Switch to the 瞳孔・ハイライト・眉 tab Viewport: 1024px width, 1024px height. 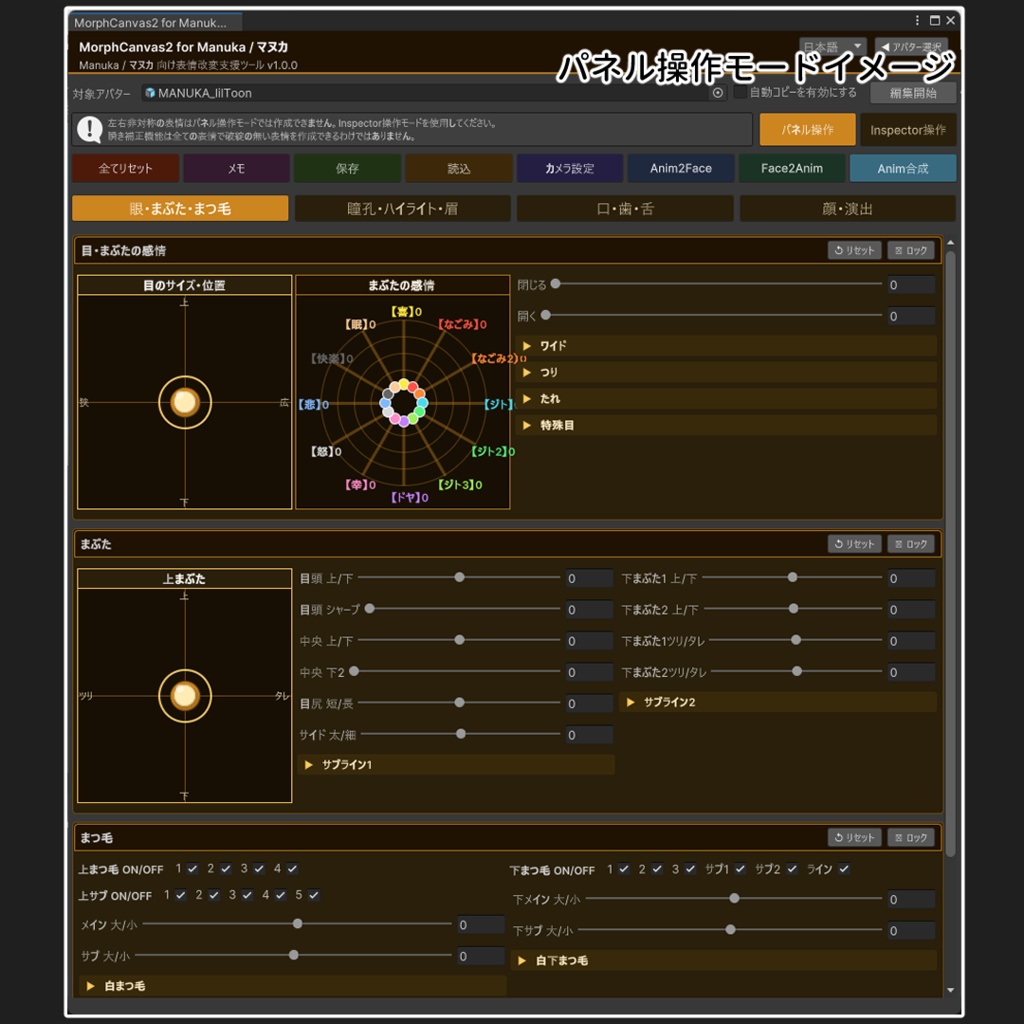coord(402,208)
